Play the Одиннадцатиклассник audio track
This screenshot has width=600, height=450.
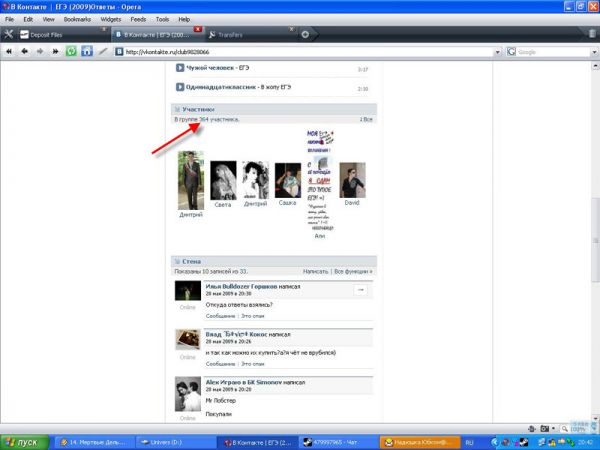pos(180,89)
